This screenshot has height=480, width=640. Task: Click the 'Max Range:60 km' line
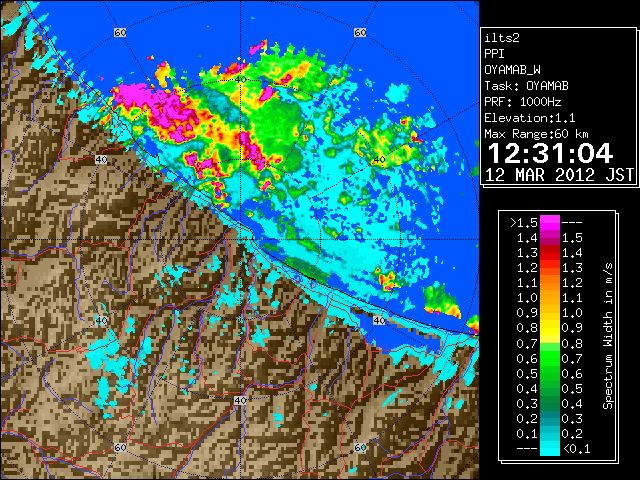[536, 134]
